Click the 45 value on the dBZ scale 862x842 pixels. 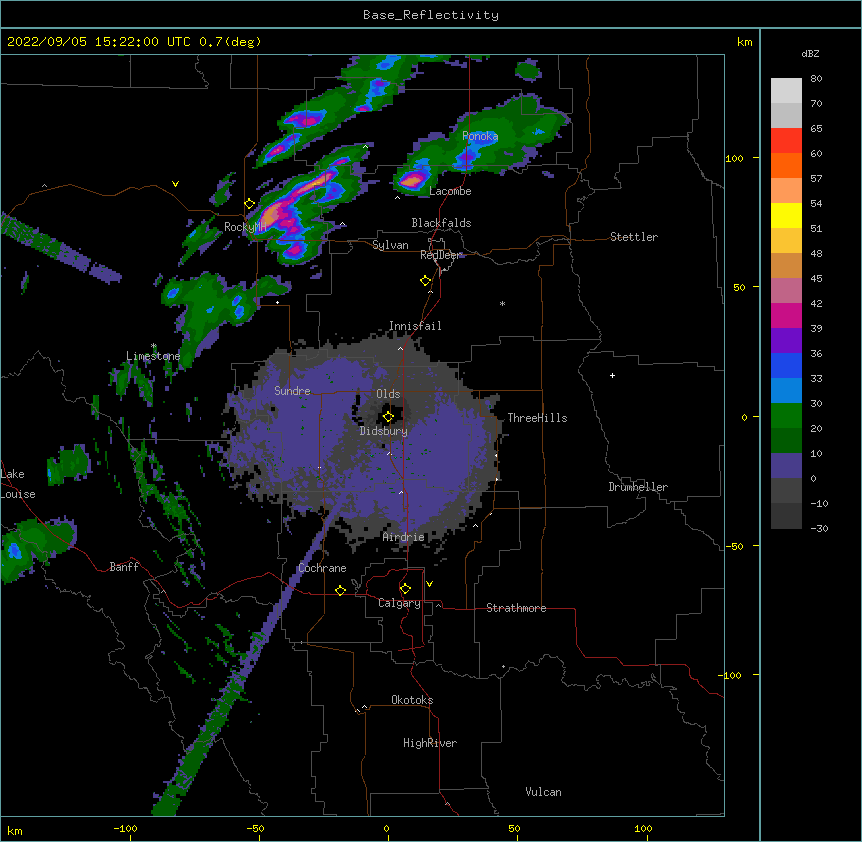pyautogui.click(x=816, y=279)
